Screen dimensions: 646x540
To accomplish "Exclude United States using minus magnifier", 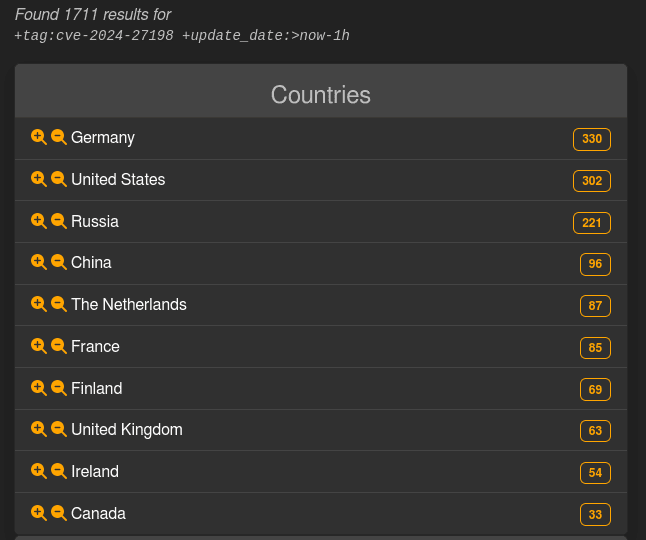I will [x=58, y=179].
